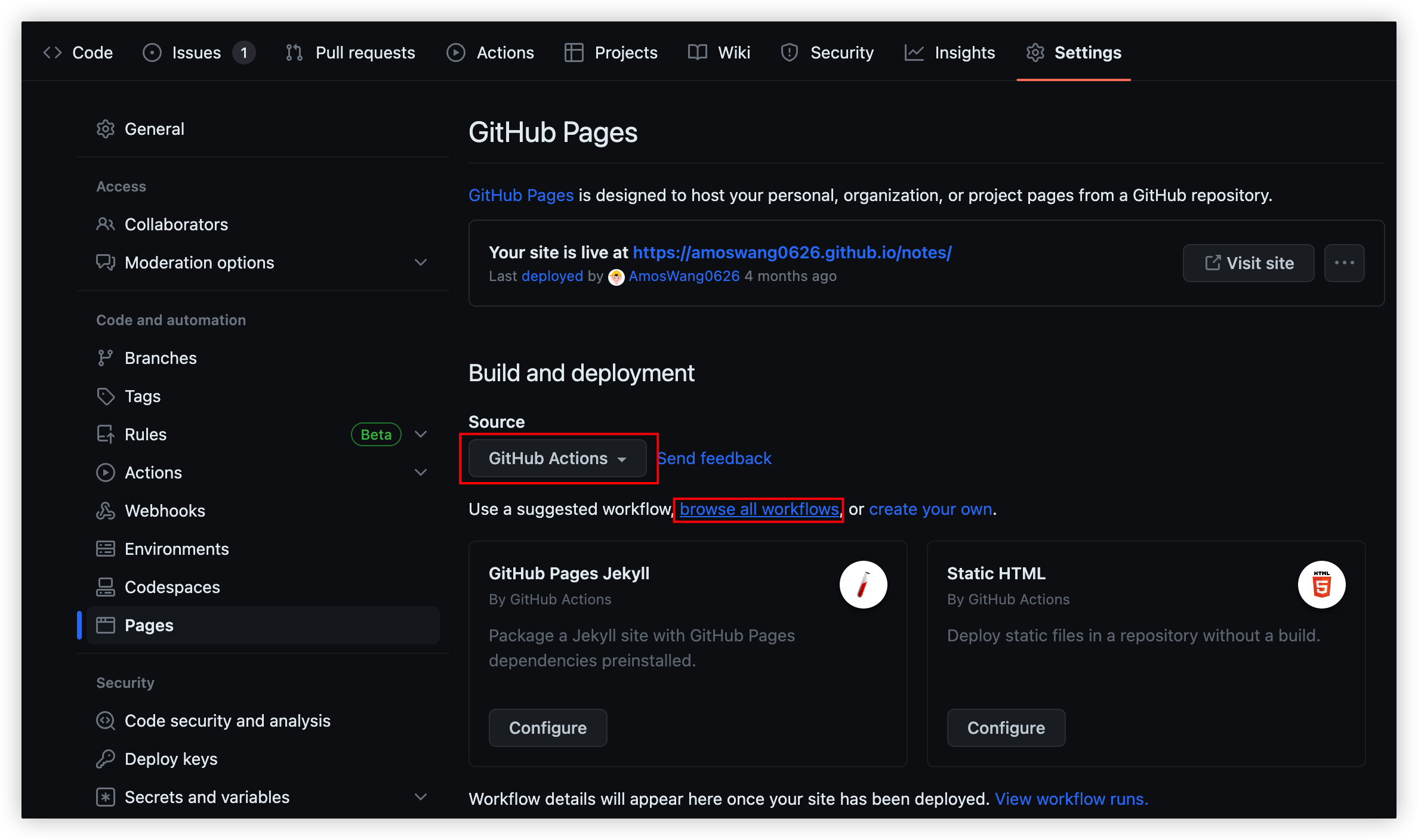
Task: Click the Codespaces icon in sidebar
Action: pyautogui.click(x=105, y=587)
